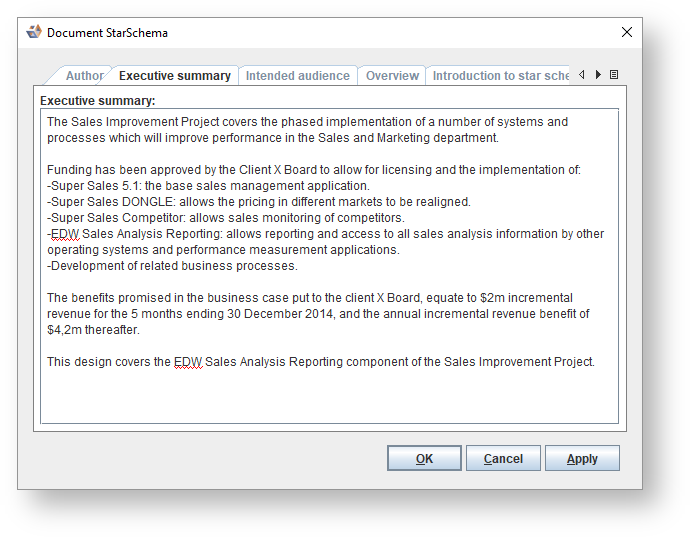
Task: Click the Document StarSchema title bar text
Action: pyautogui.click(x=107, y=33)
